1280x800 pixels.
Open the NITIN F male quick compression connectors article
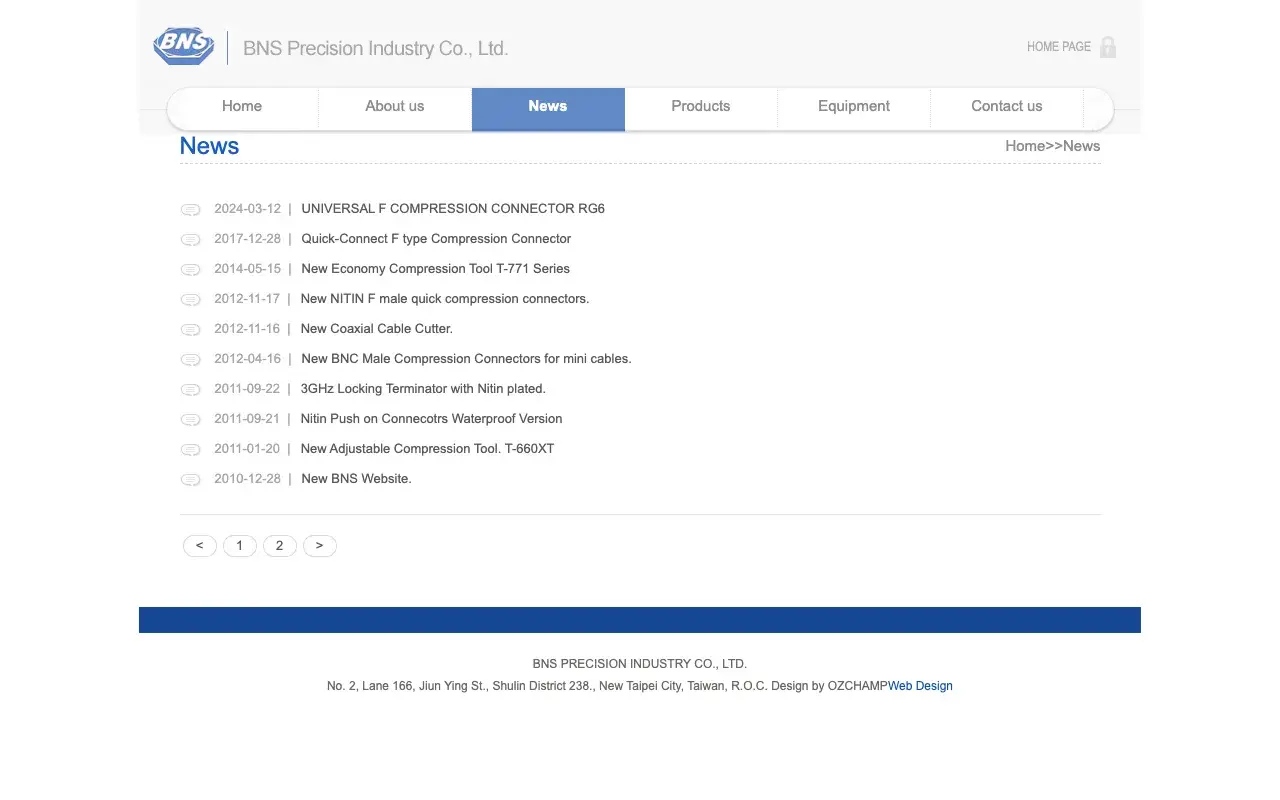tap(445, 299)
